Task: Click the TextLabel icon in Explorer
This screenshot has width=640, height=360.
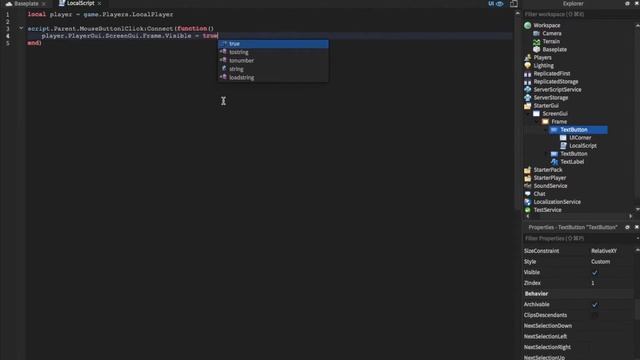Action: [554, 162]
